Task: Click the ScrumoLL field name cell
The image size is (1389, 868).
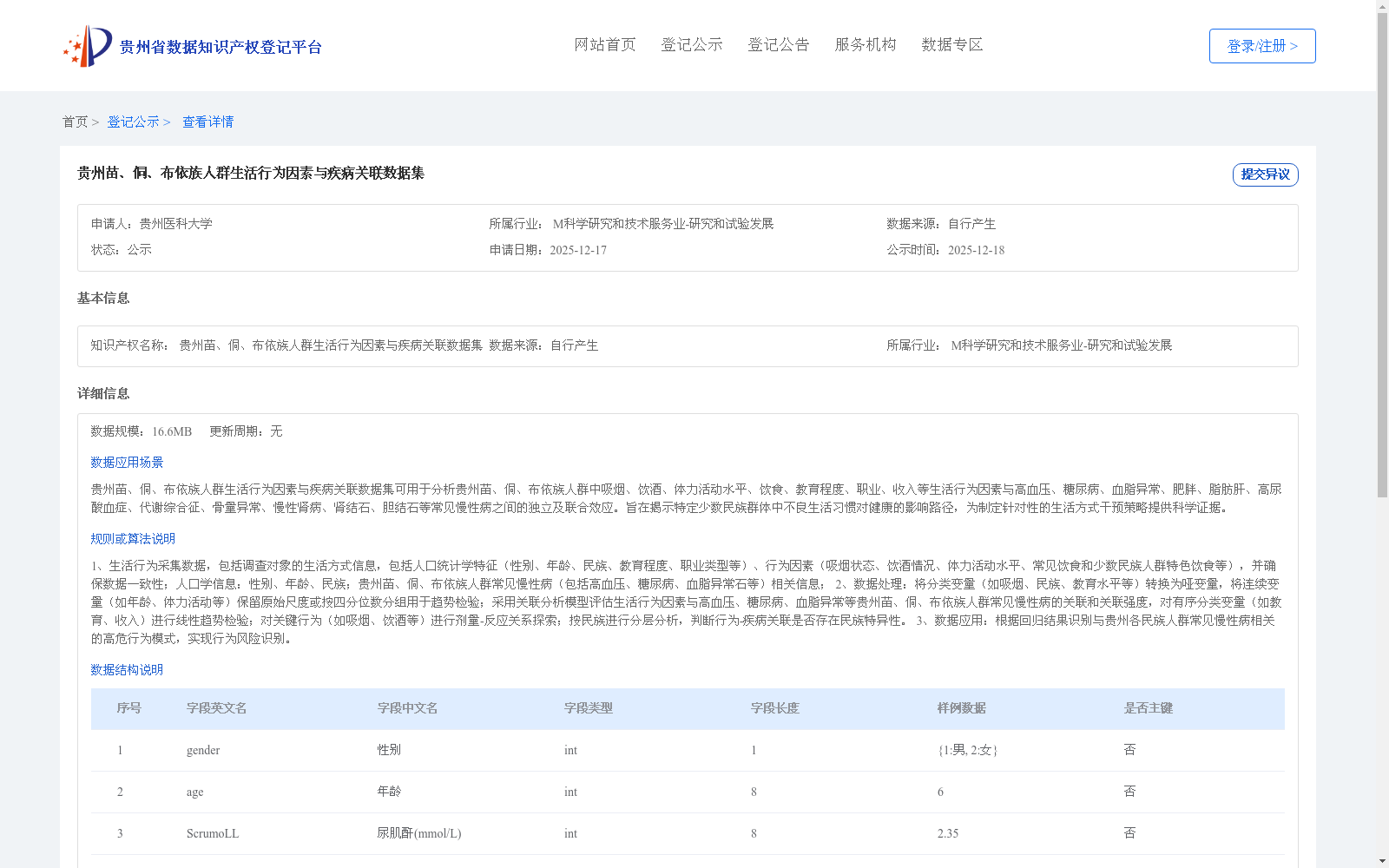Action: click(x=213, y=834)
